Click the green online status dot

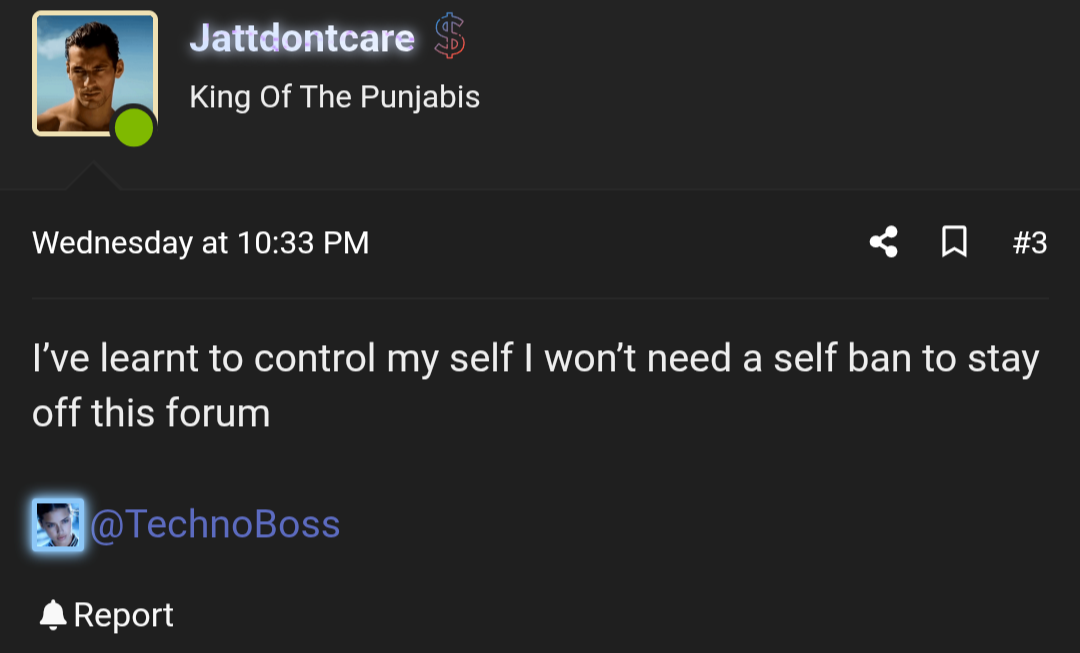point(134,128)
